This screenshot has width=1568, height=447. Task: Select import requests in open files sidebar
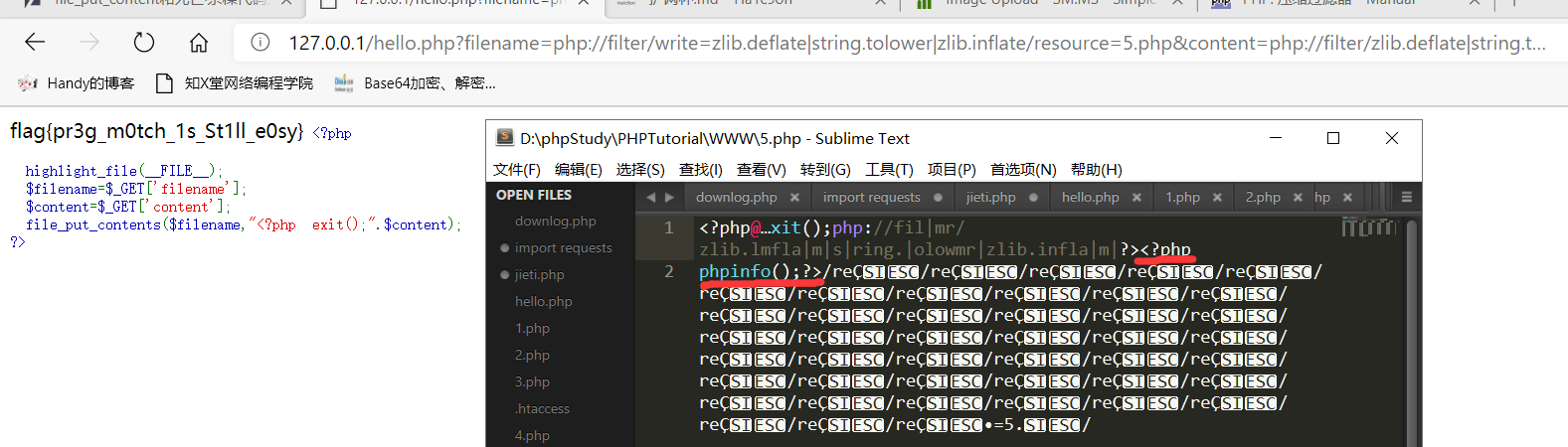point(564,247)
